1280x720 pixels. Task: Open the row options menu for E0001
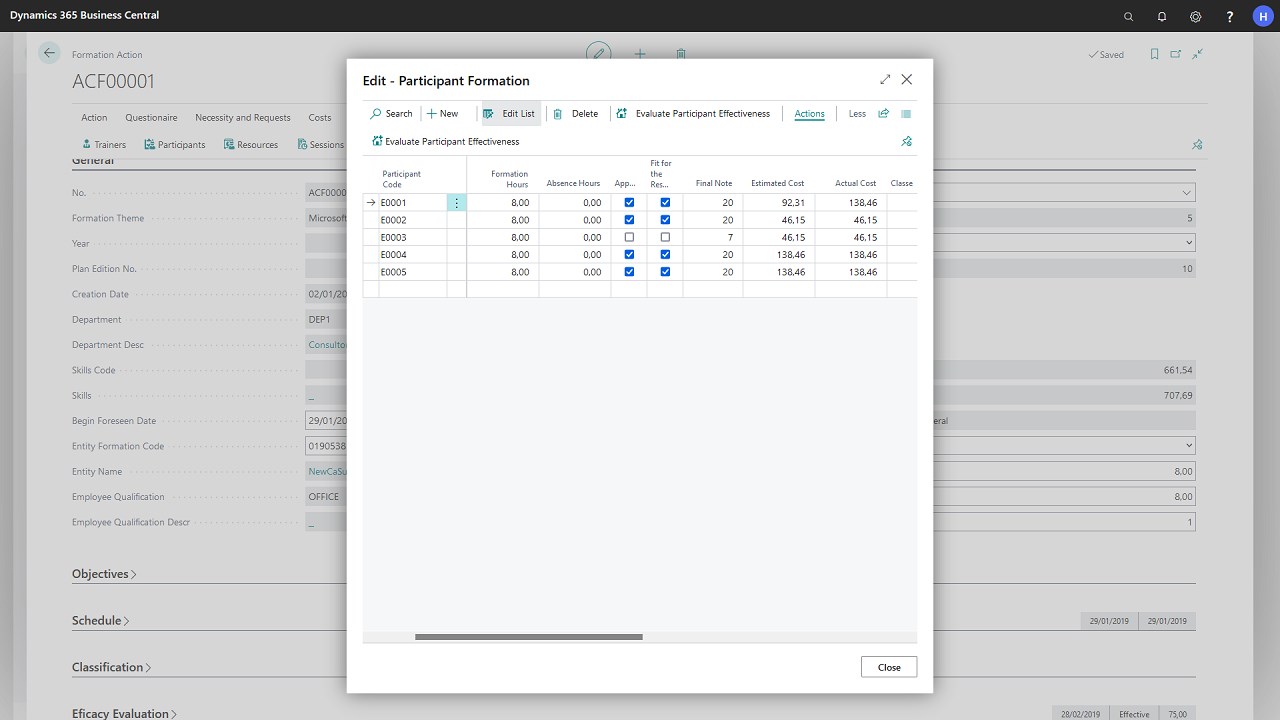click(x=457, y=203)
